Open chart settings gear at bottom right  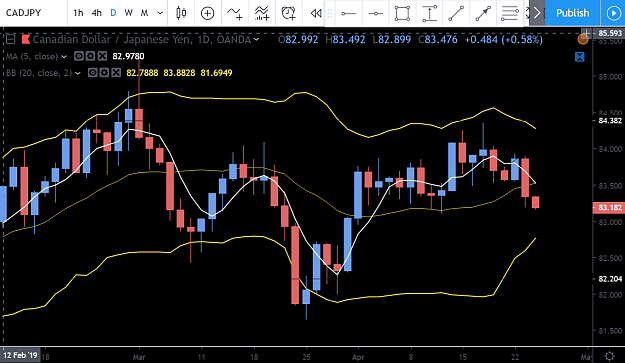point(609,356)
